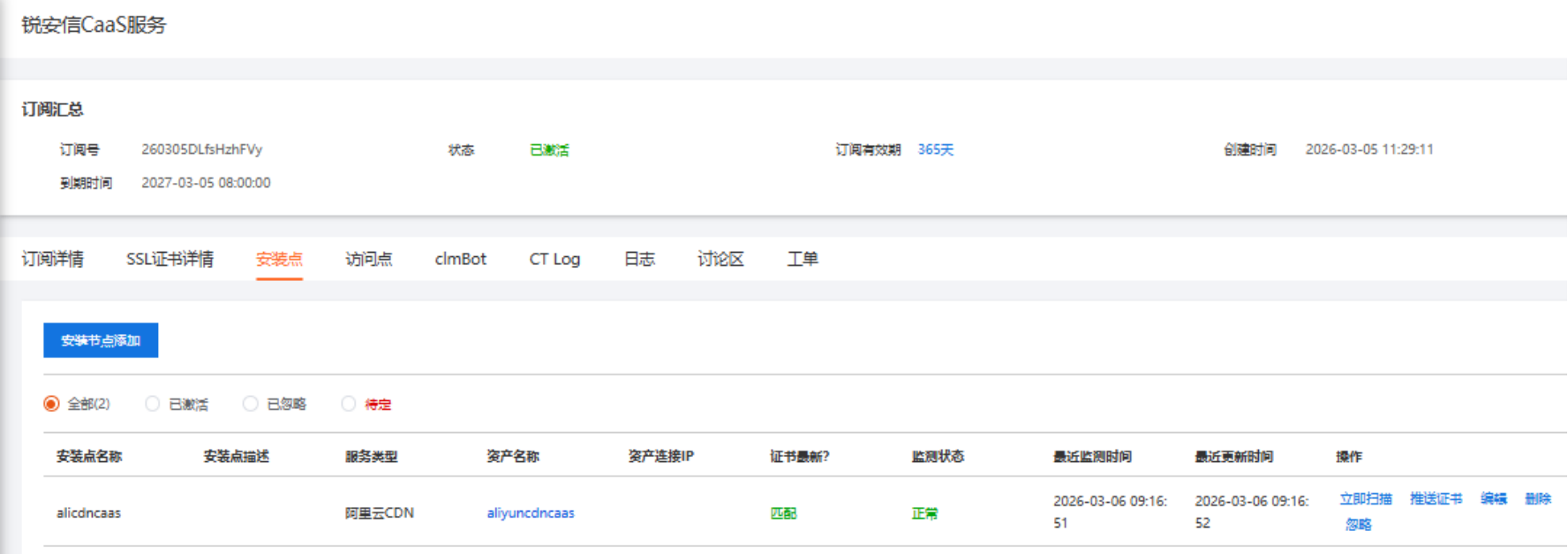Screen dimensions: 1568x554
Task: Select the 已忽略 radio filter
Action: pos(250,404)
